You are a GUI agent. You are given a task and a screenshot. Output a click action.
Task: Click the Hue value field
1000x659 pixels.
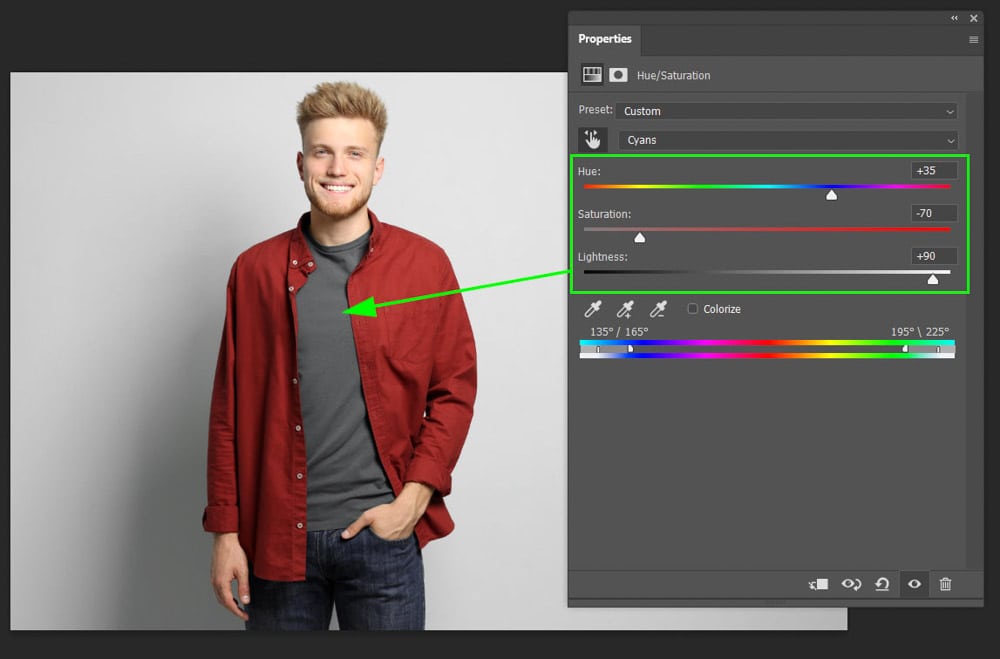pos(934,171)
